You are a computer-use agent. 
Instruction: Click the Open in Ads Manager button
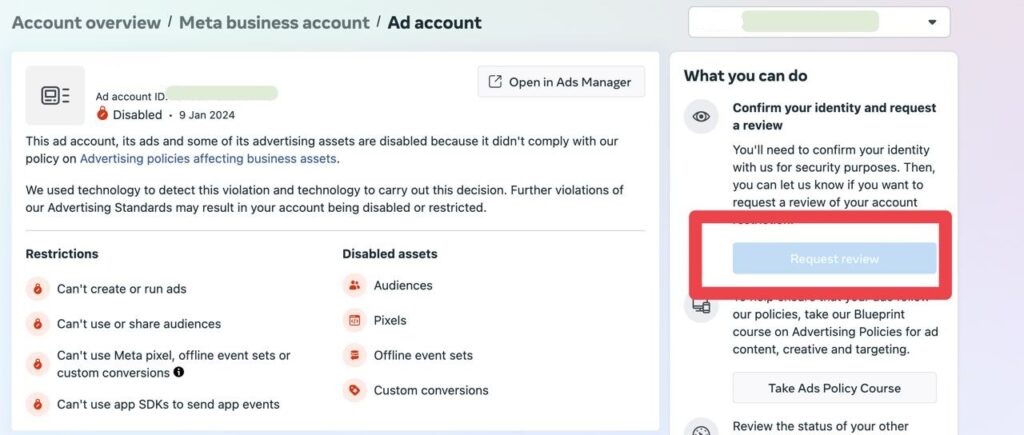(x=561, y=82)
